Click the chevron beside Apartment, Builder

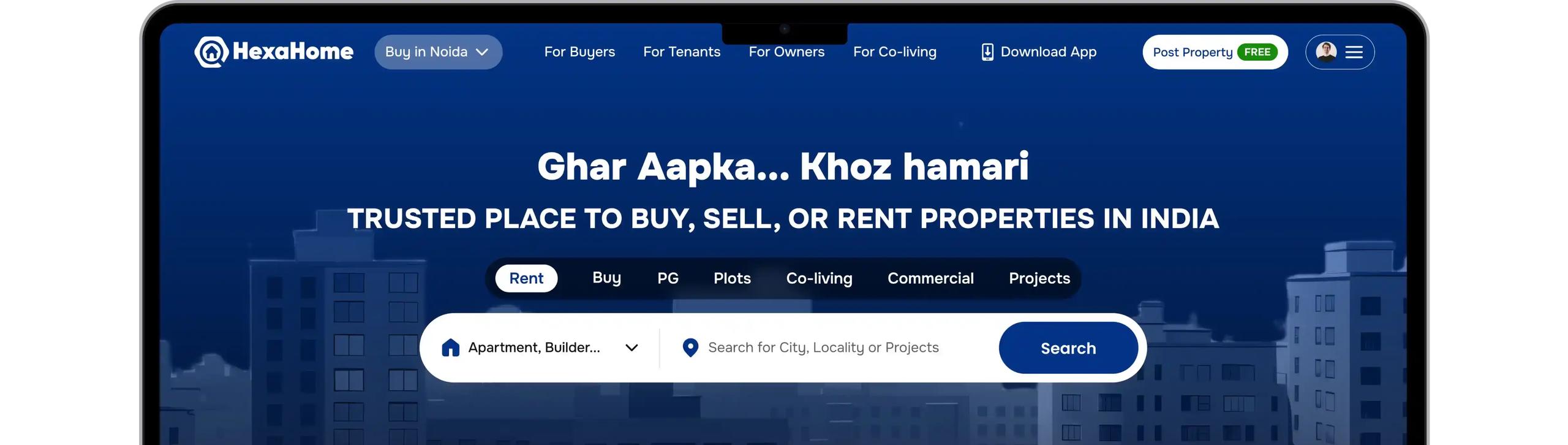631,348
